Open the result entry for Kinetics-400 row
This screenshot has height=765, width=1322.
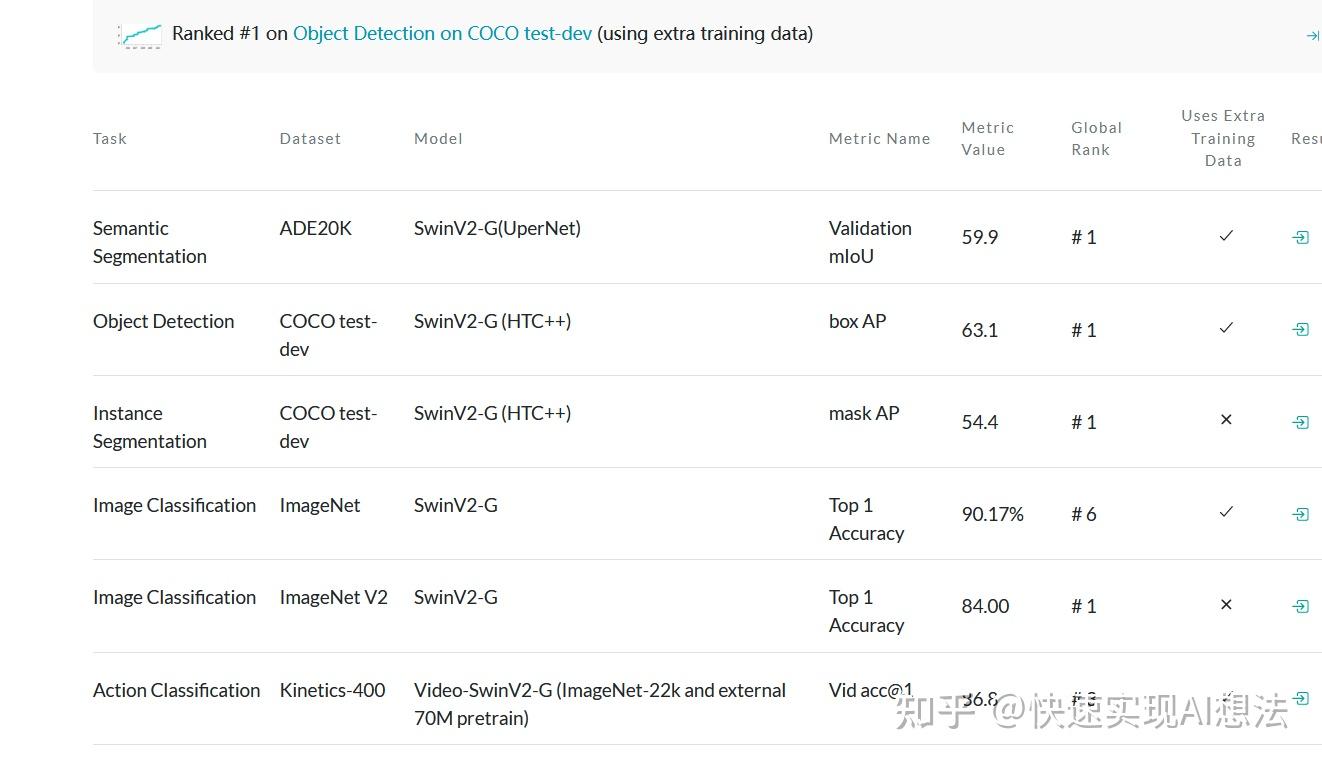[1300, 698]
